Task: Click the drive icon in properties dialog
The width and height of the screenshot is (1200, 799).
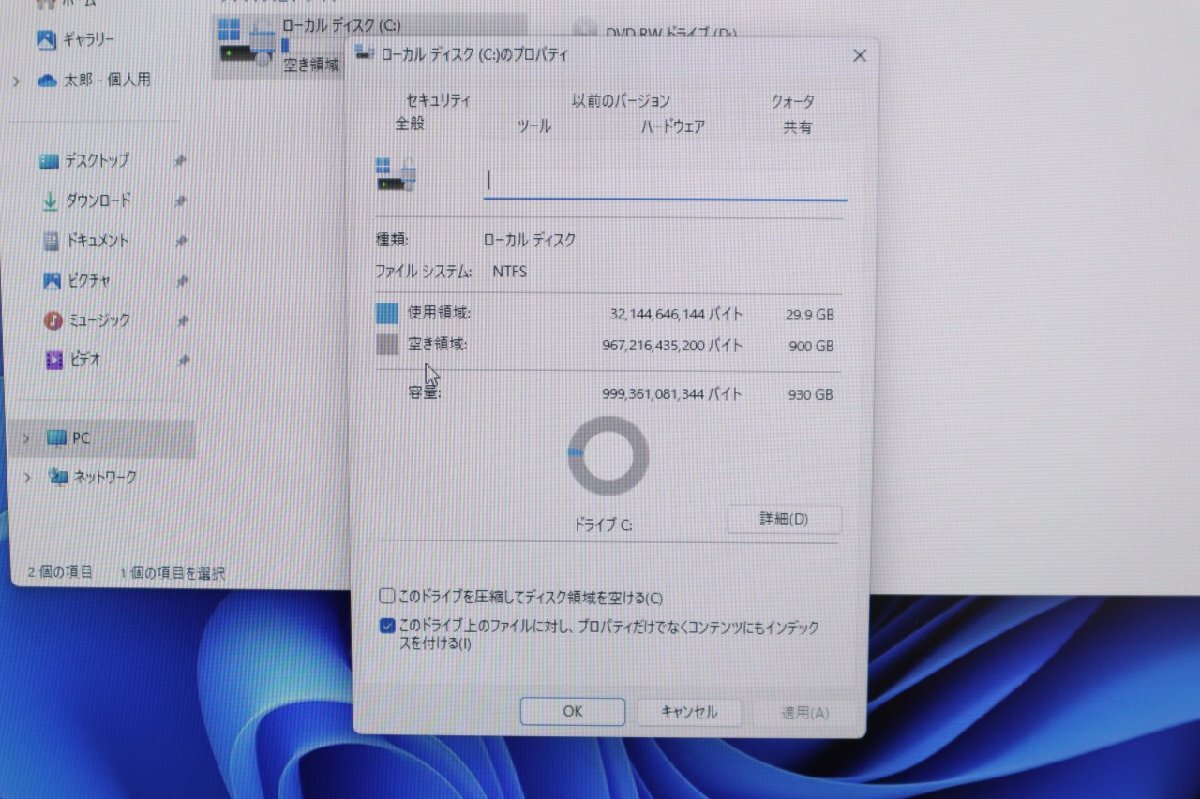Action: [396, 174]
